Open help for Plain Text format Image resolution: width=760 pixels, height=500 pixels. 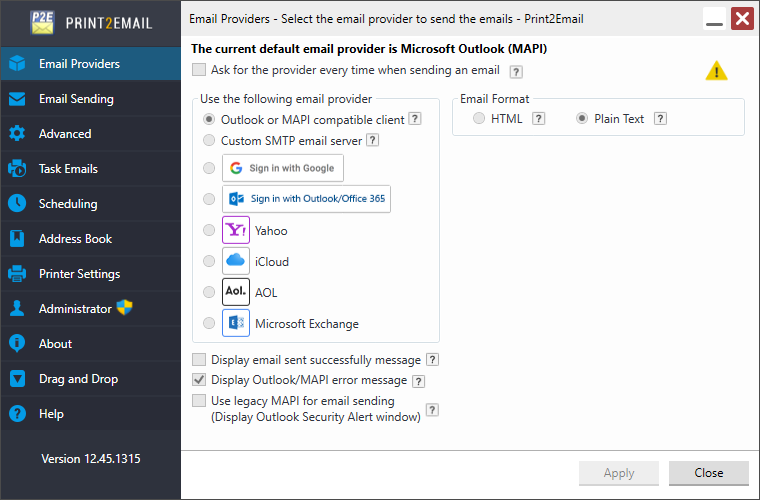pos(660,119)
